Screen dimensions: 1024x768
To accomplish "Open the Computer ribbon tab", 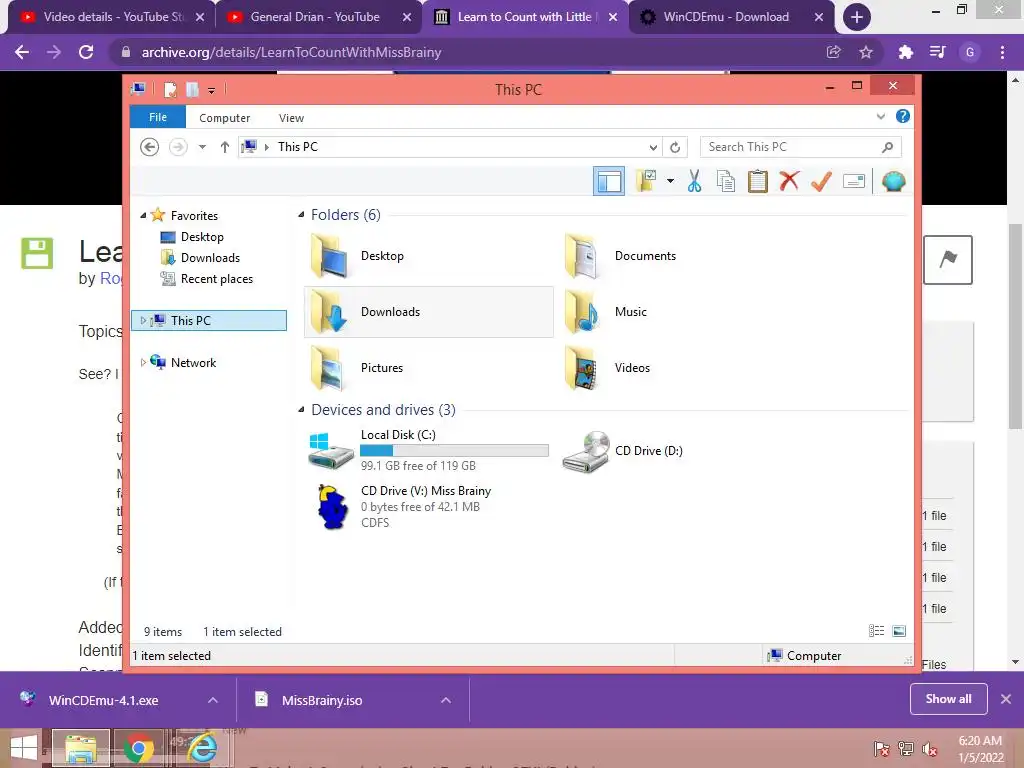I will tap(224, 118).
